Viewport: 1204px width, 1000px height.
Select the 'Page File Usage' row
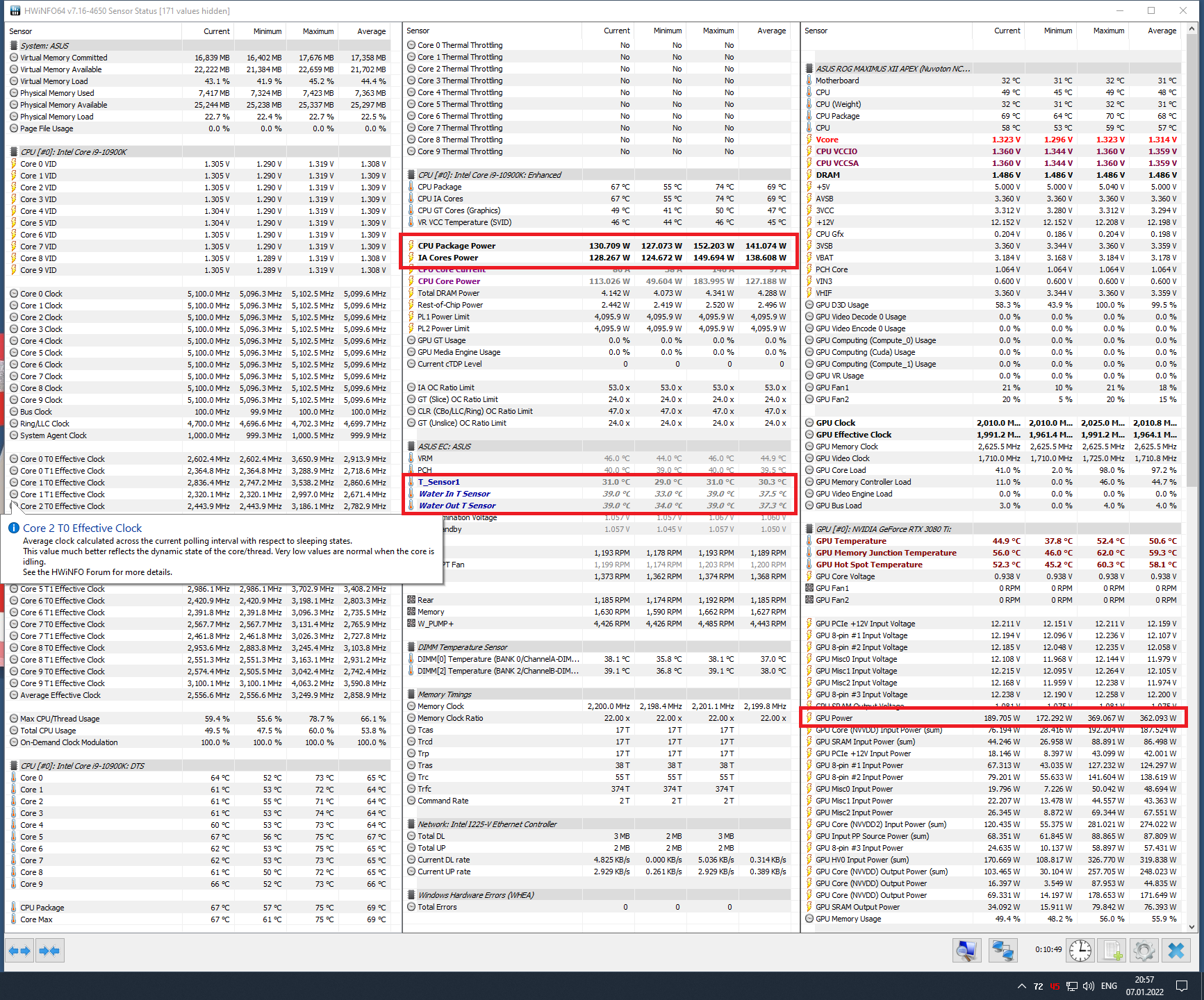[198, 128]
